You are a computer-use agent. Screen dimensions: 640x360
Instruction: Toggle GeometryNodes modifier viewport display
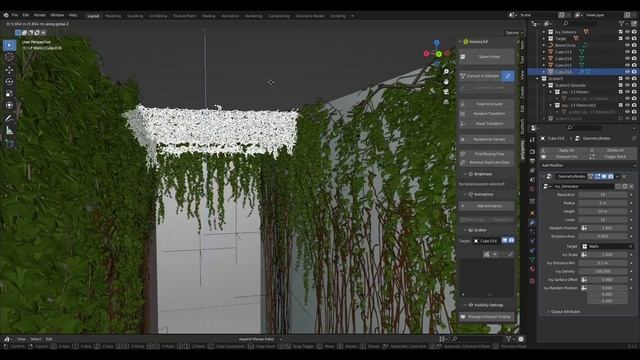[604, 176]
